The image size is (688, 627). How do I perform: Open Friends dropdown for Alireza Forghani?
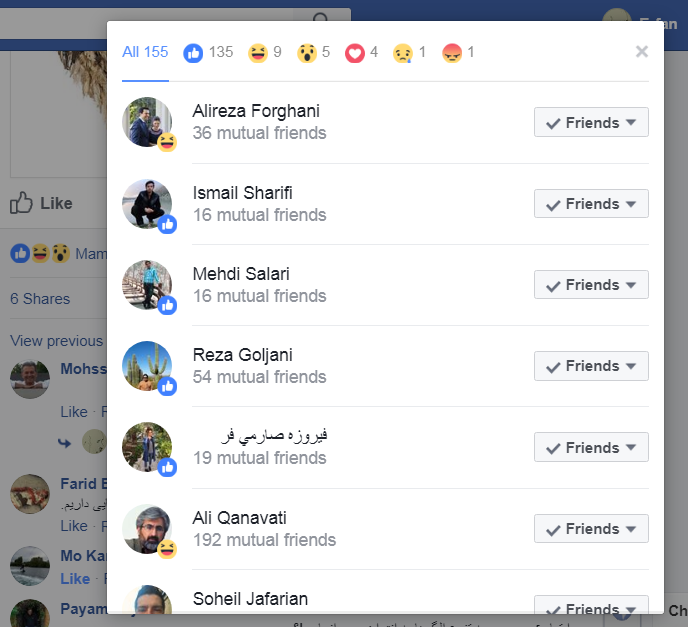coord(591,122)
